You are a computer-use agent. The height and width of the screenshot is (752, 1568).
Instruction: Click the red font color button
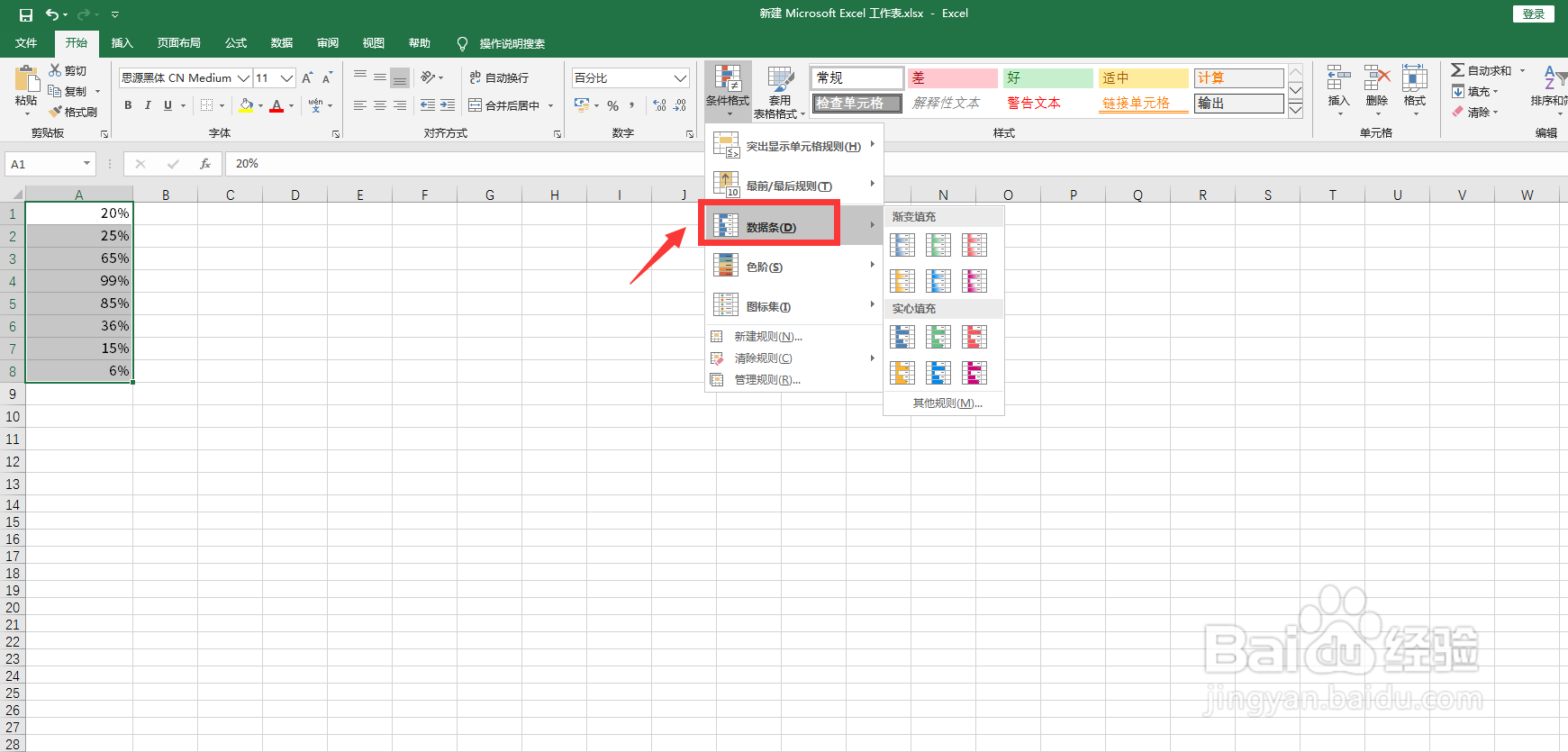pos(276,105)
